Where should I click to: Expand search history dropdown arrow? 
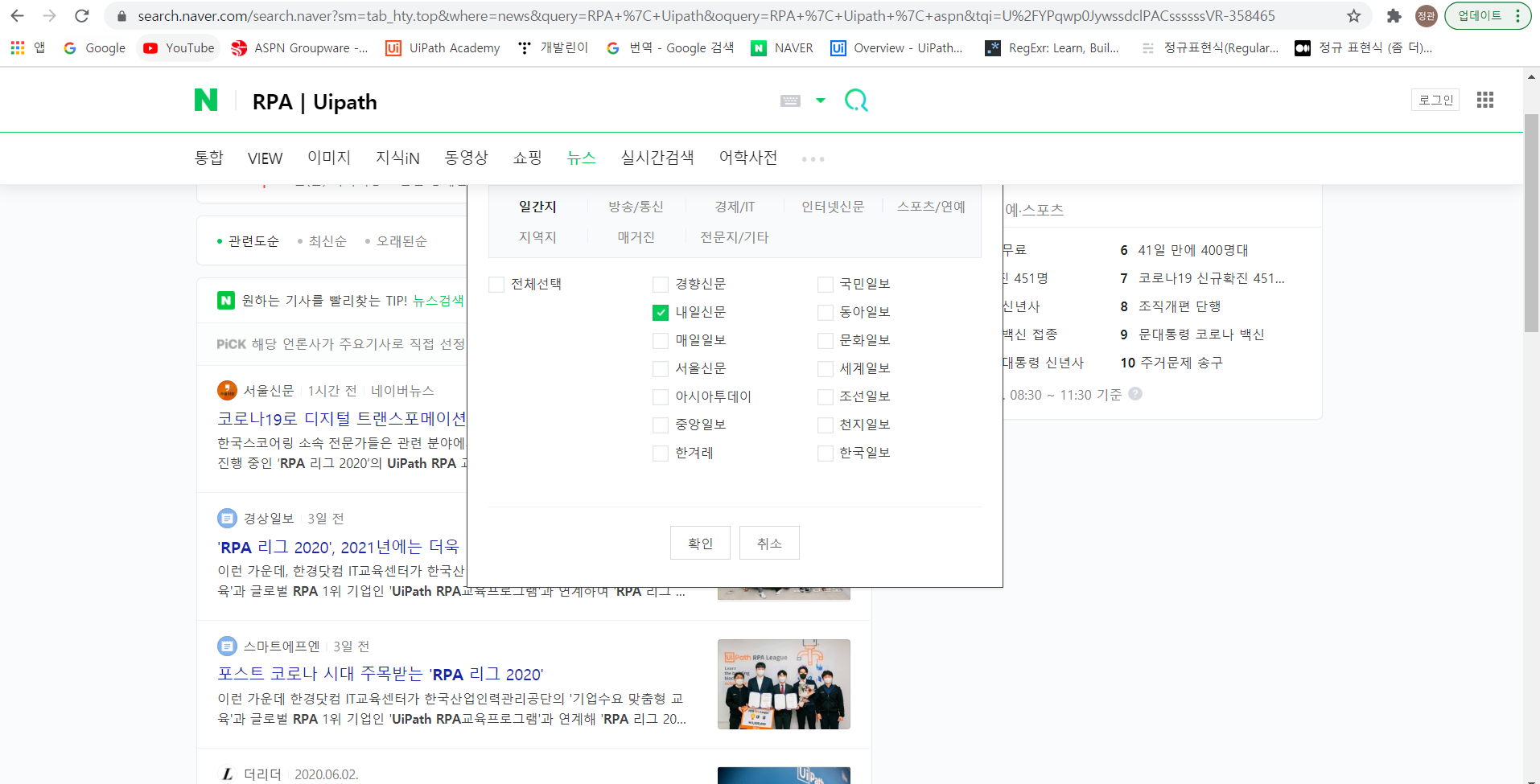coord(821,101)
